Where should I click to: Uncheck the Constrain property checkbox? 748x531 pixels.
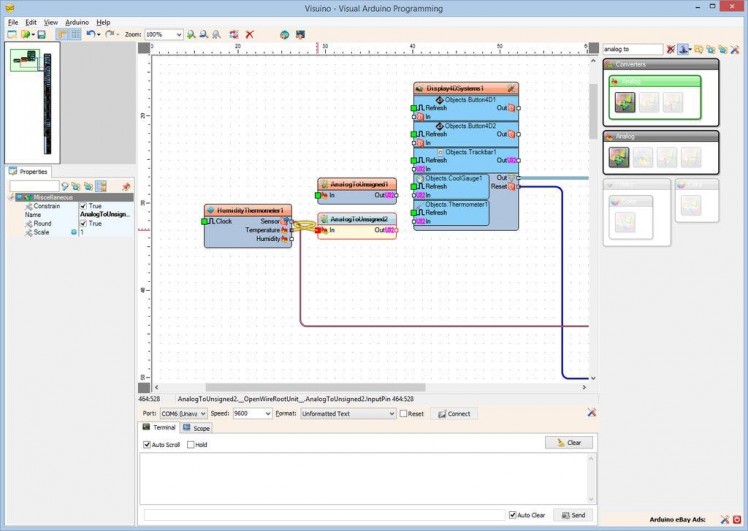tap(83, 206)
